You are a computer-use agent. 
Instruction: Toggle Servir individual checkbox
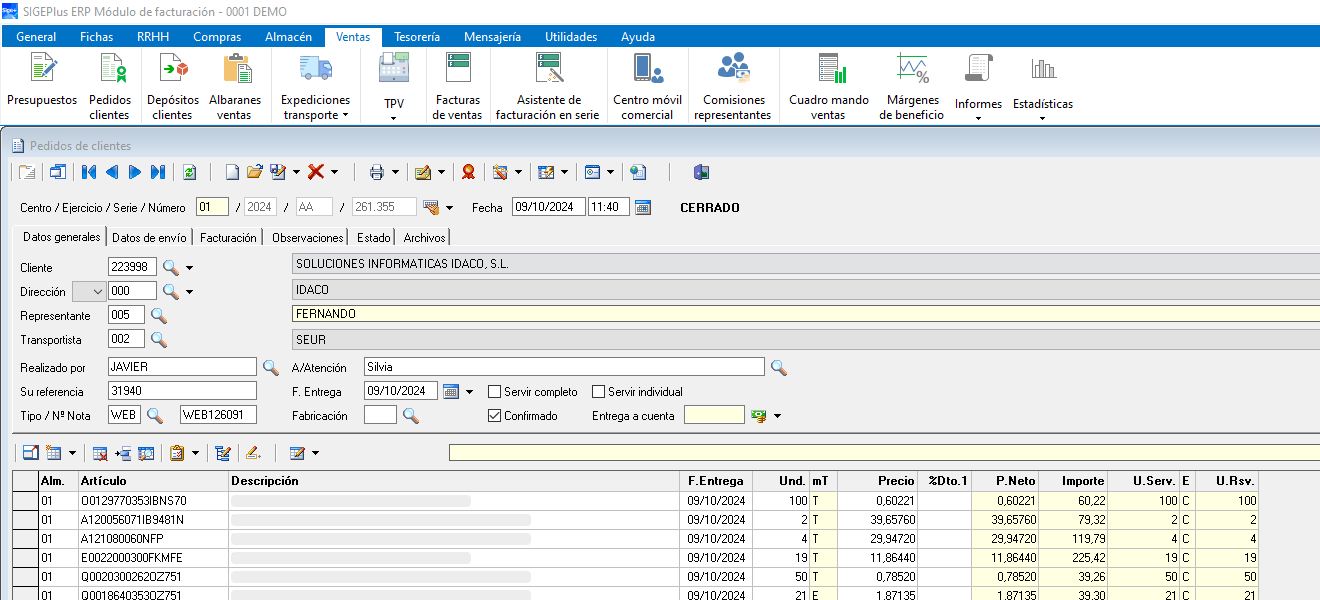599,392
